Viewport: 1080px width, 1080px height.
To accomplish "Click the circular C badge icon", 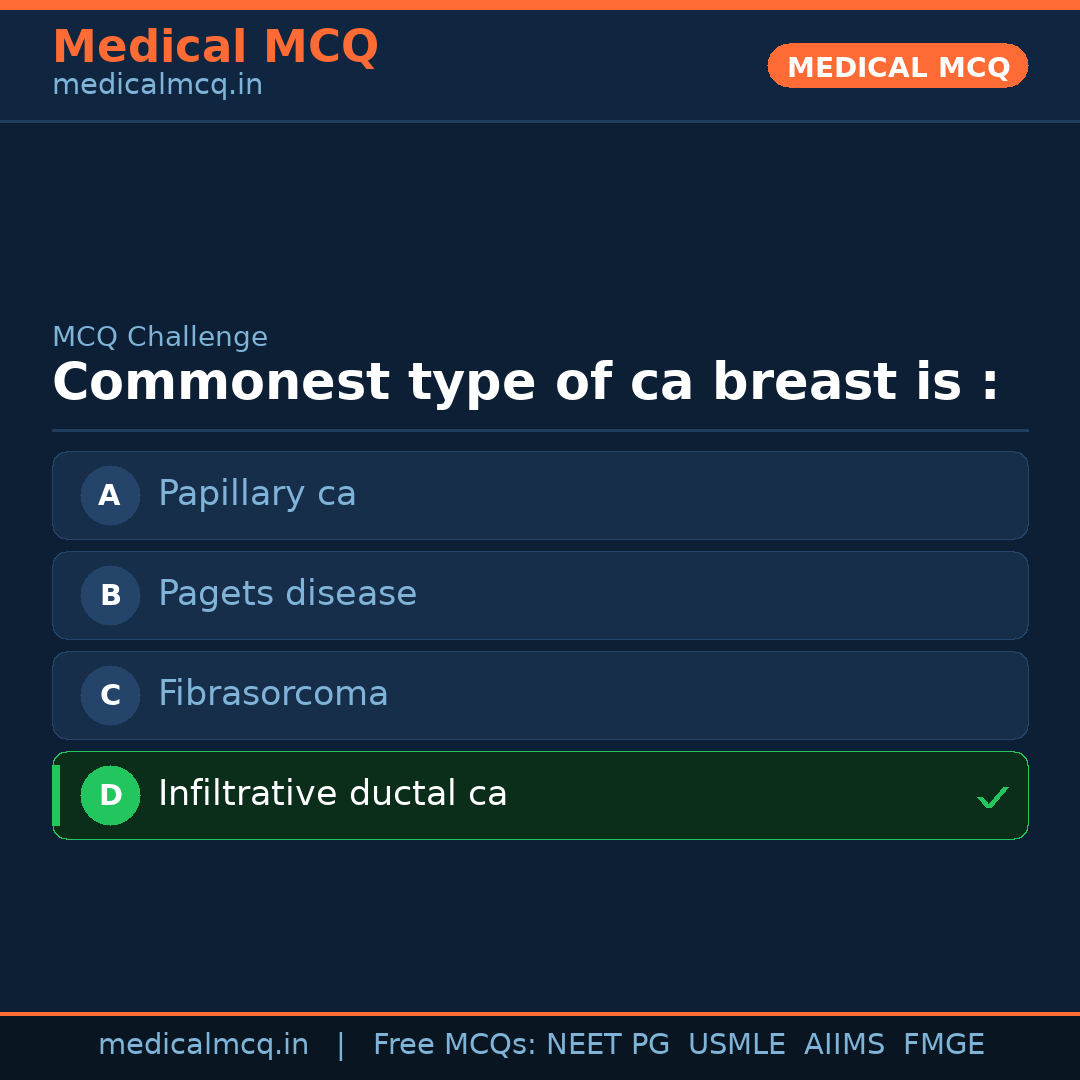I will (110, 695).
